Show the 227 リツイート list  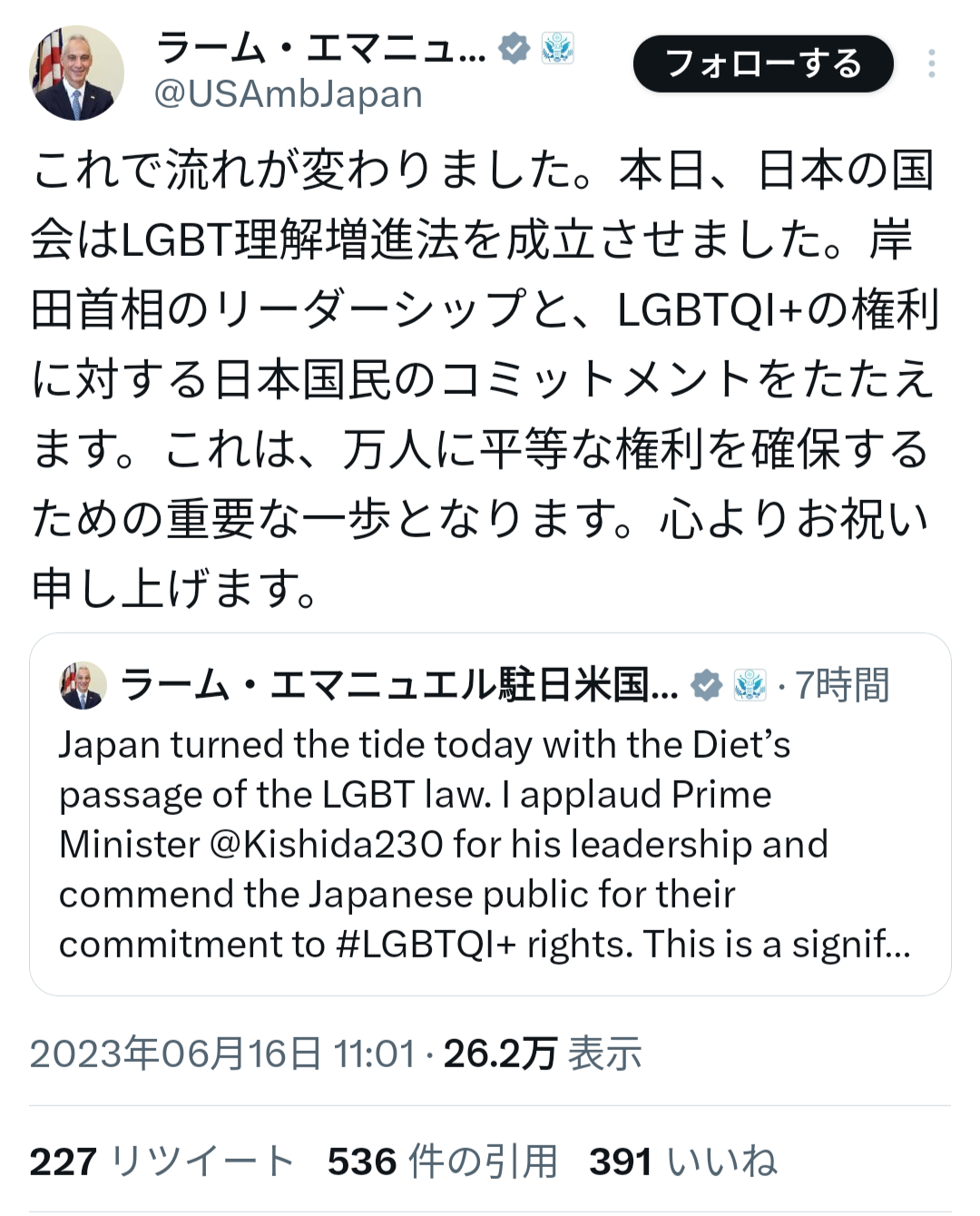(162, 1162)
